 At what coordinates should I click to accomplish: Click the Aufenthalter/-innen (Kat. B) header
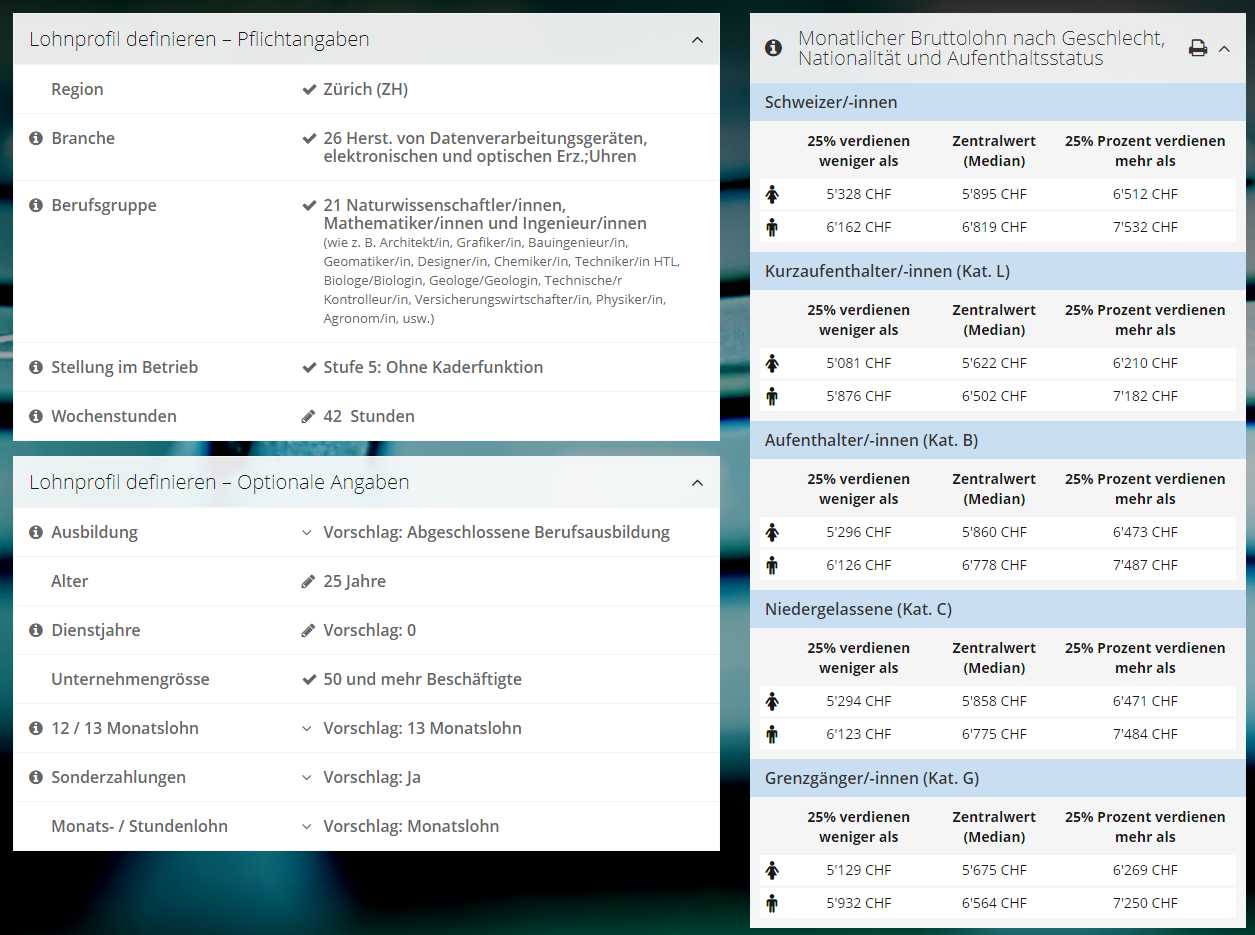point(998,440)
